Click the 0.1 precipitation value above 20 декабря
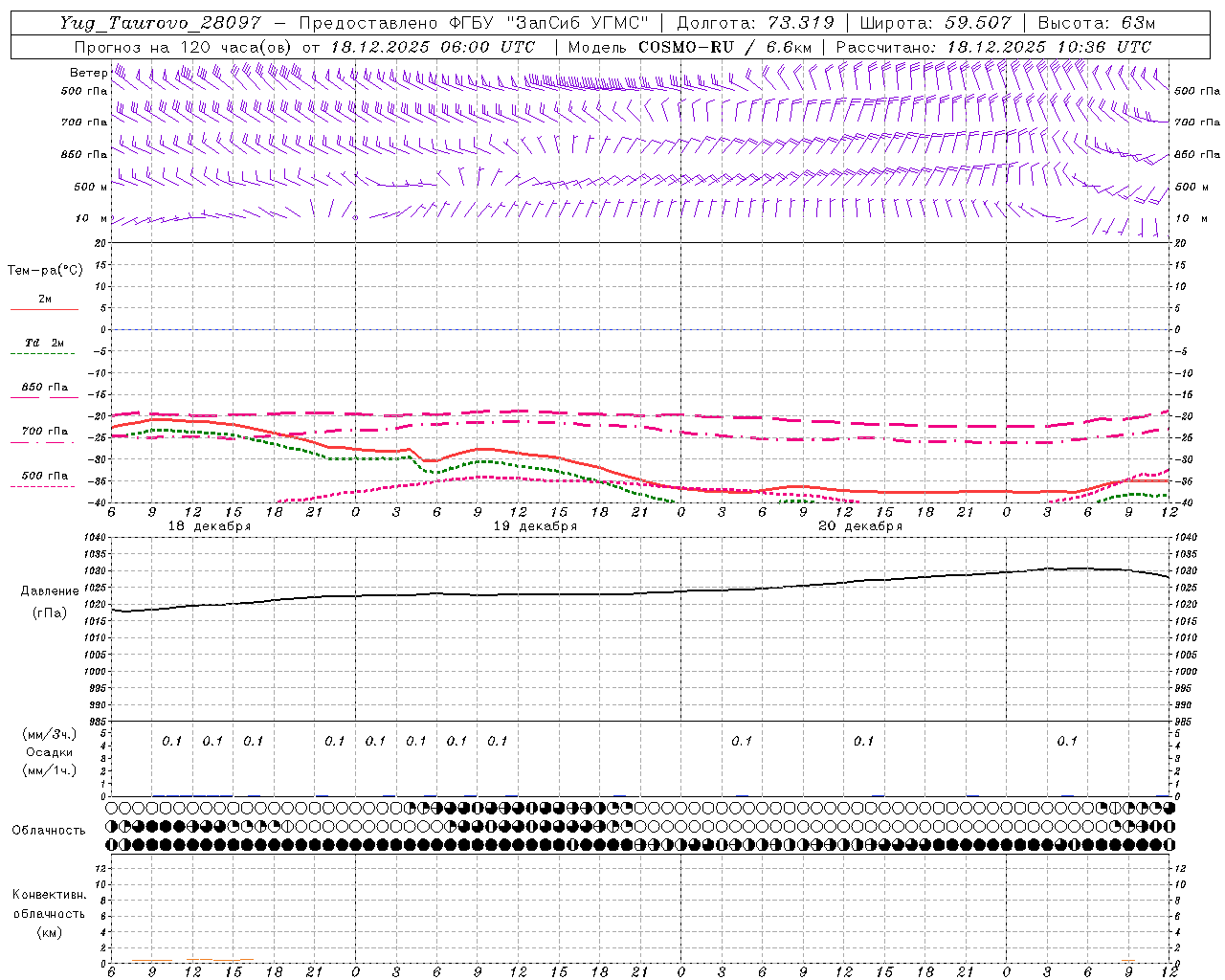Screen dimensions: 1225x980 click(x=863, y=741)
